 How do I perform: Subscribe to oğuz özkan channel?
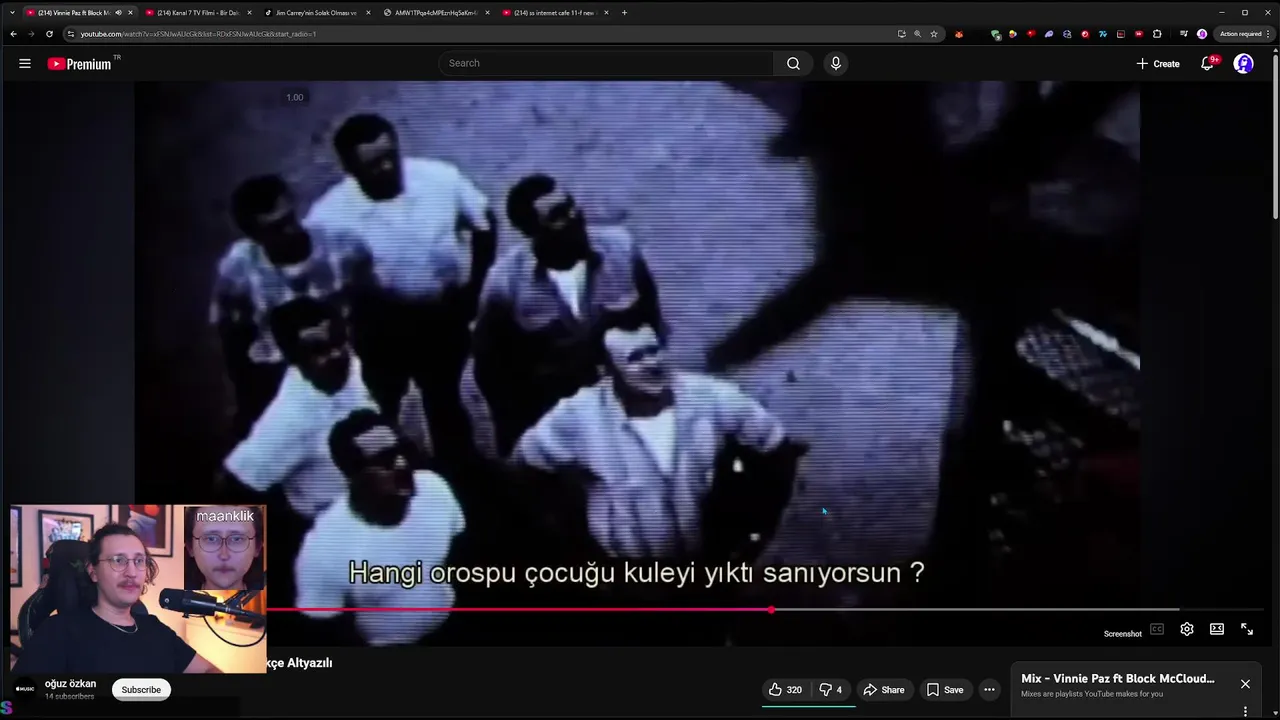141,689
